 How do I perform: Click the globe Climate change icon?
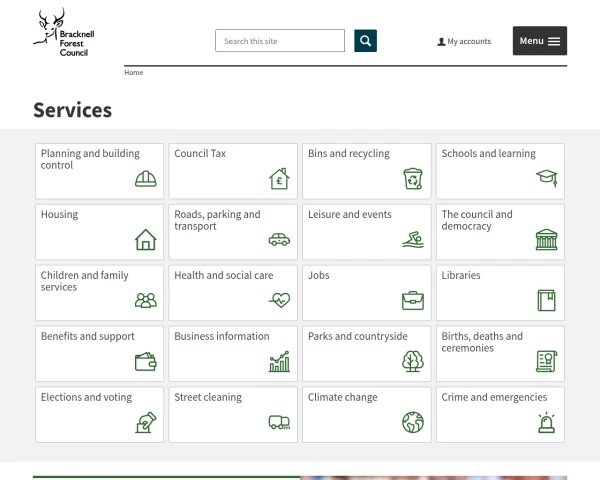tap(413, 422)
